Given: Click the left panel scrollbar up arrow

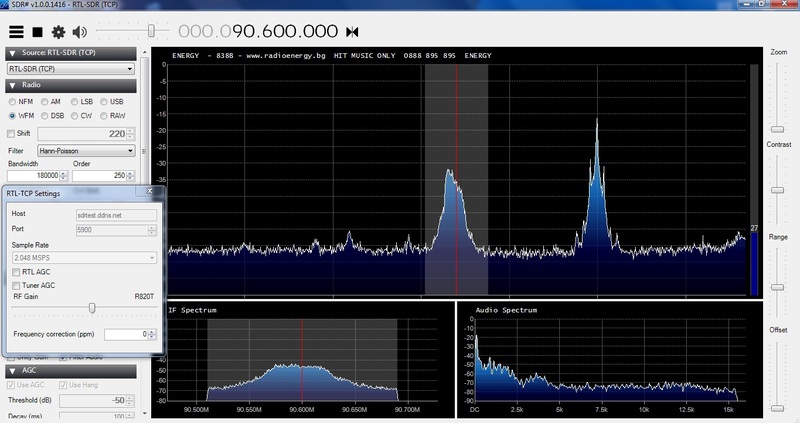Looking at the screenshot, I should 145,52.
